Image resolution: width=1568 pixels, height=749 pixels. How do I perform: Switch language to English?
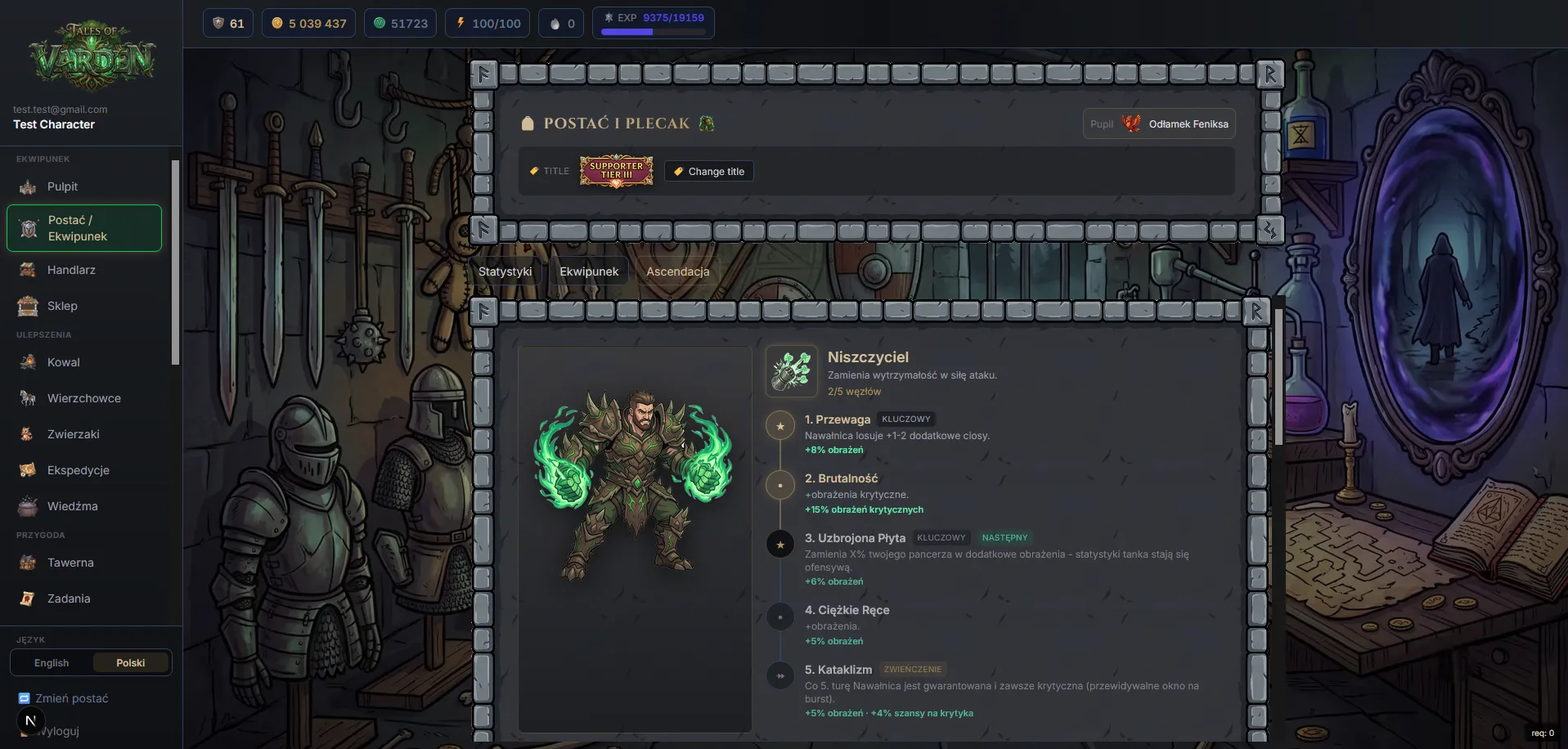click(x=52, y=663)
